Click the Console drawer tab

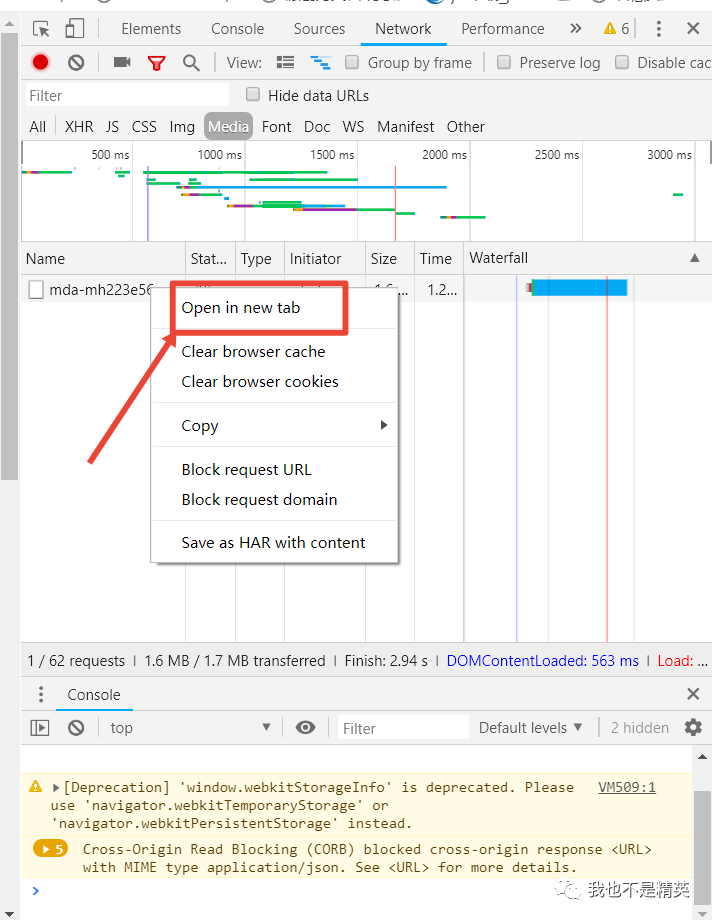click(94, 695)
